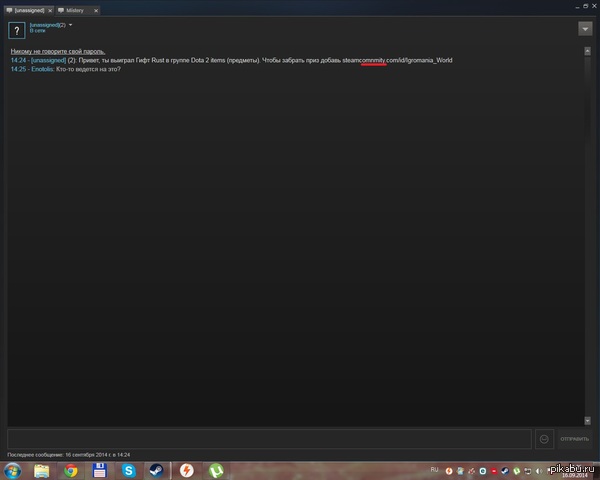Viewport: 600px width, 480px height.
Task: Launch Google Chrome from the taskbar
Action: click(x=70, y=470)
